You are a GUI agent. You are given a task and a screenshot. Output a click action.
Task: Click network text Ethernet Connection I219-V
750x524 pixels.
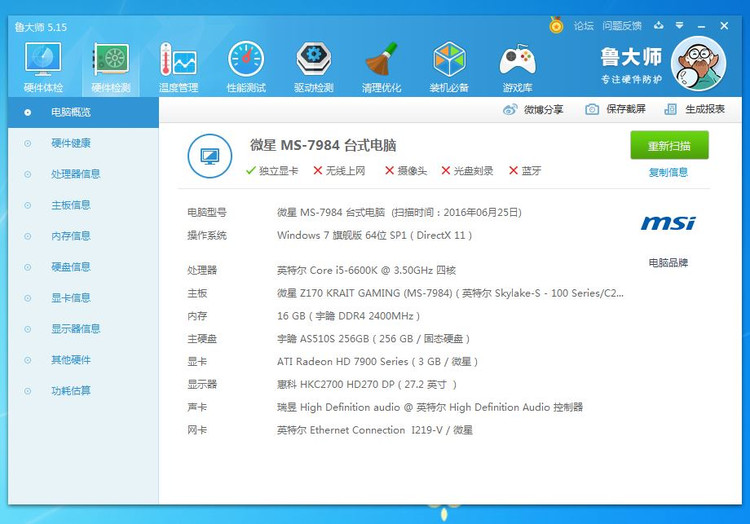[x=375, y=430]
